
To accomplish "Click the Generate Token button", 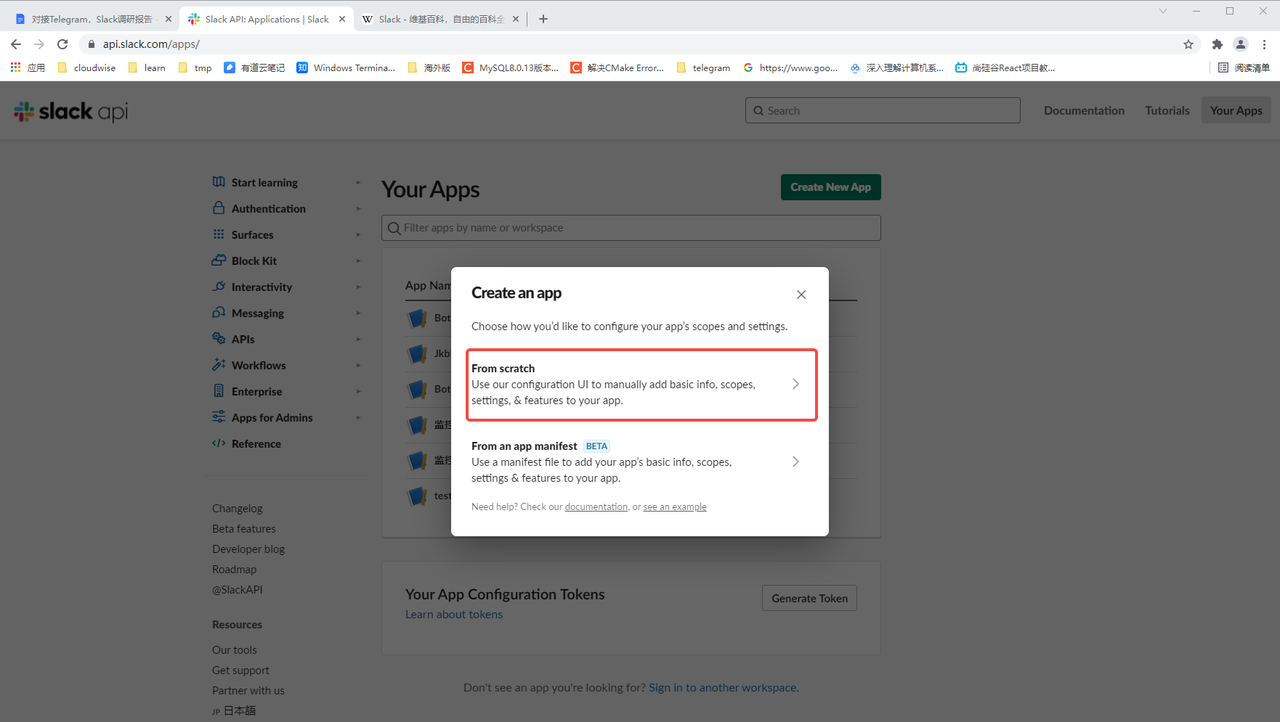I will click(x=809, y=598).
